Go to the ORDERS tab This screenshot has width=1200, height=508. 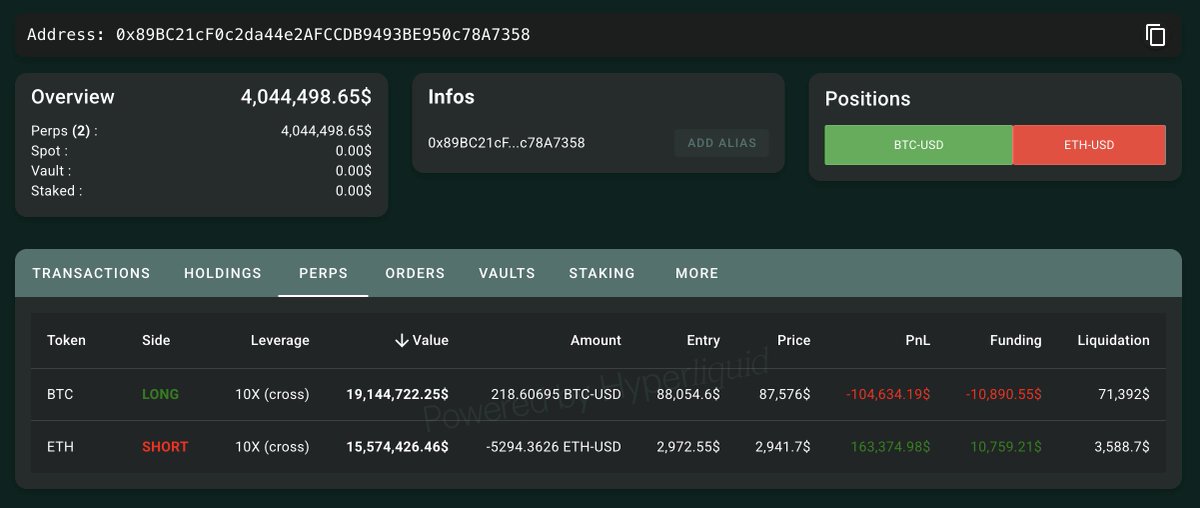[x=415, y=273]
